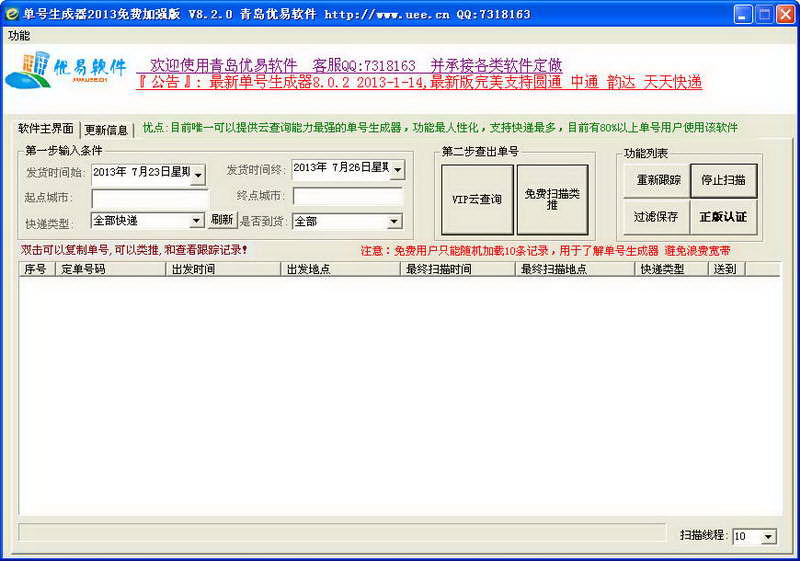800x561 pixels.
Task: Click the red 双击可以复制单号 hint text
Action: tap(134, 250)
